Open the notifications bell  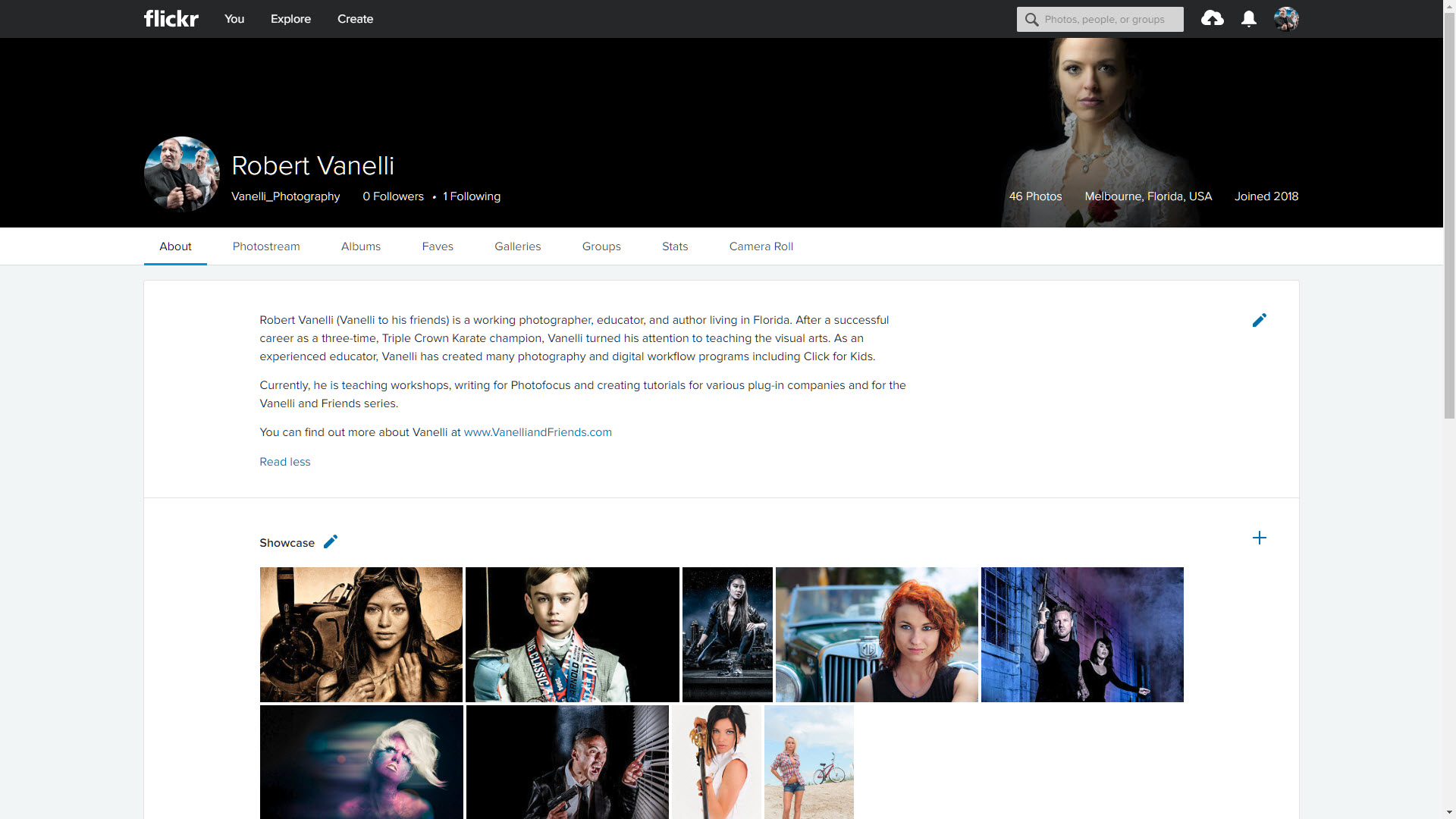pos(1248,19)
